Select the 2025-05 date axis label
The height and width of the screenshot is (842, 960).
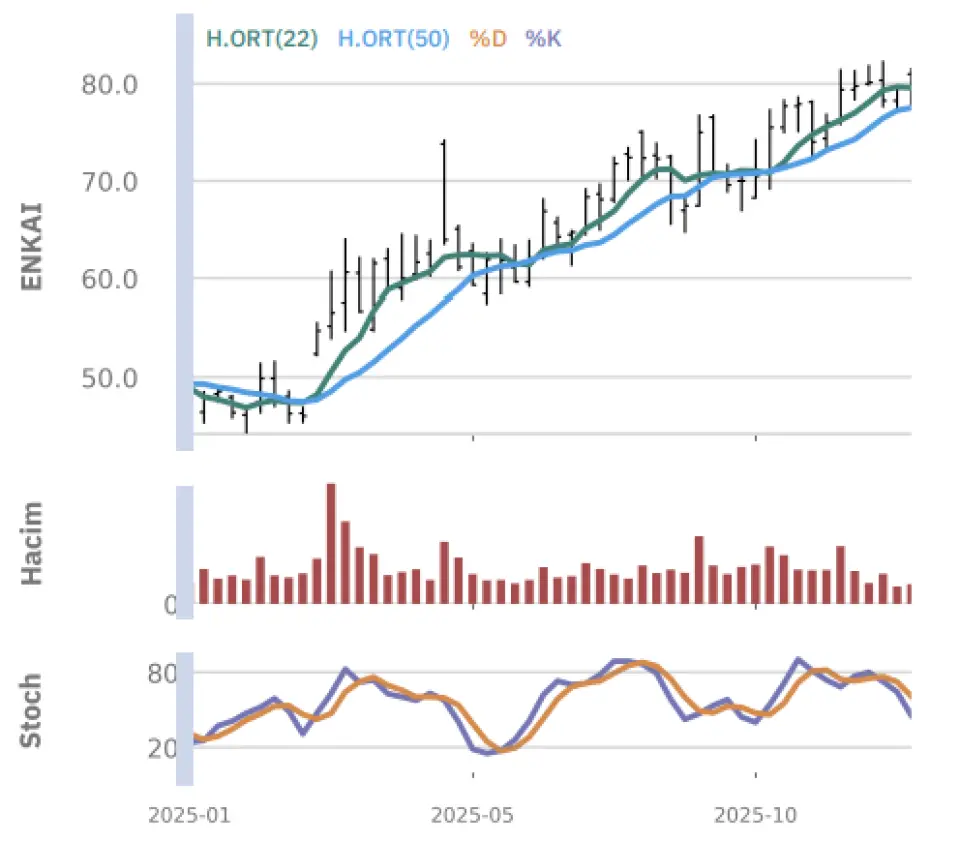(472, 815)
